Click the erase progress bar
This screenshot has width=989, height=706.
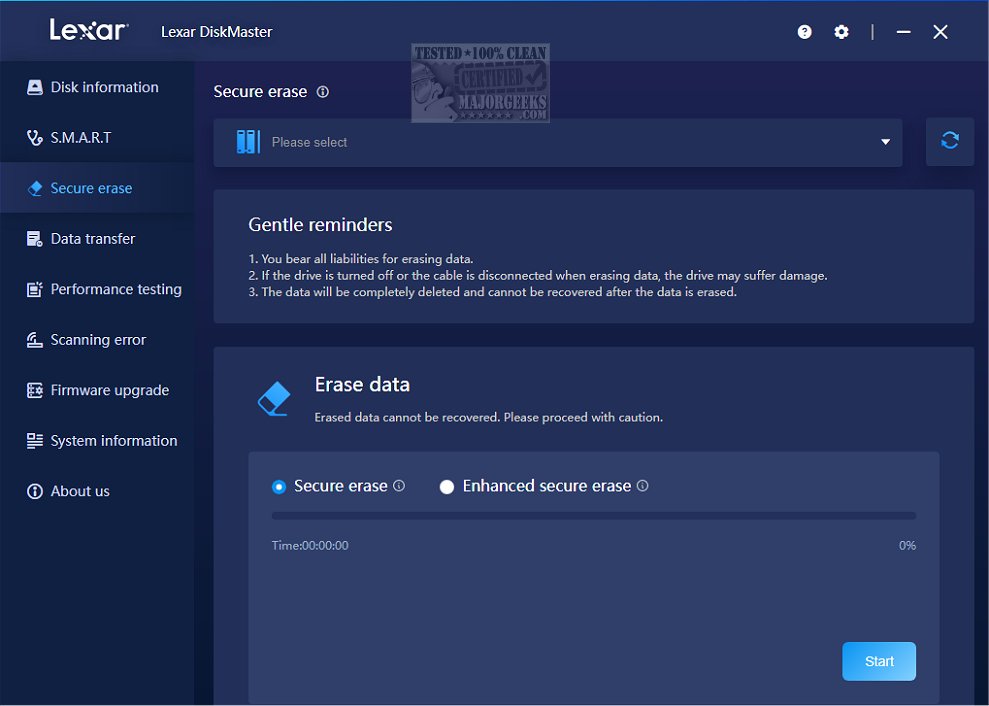(x=593, y=515)
